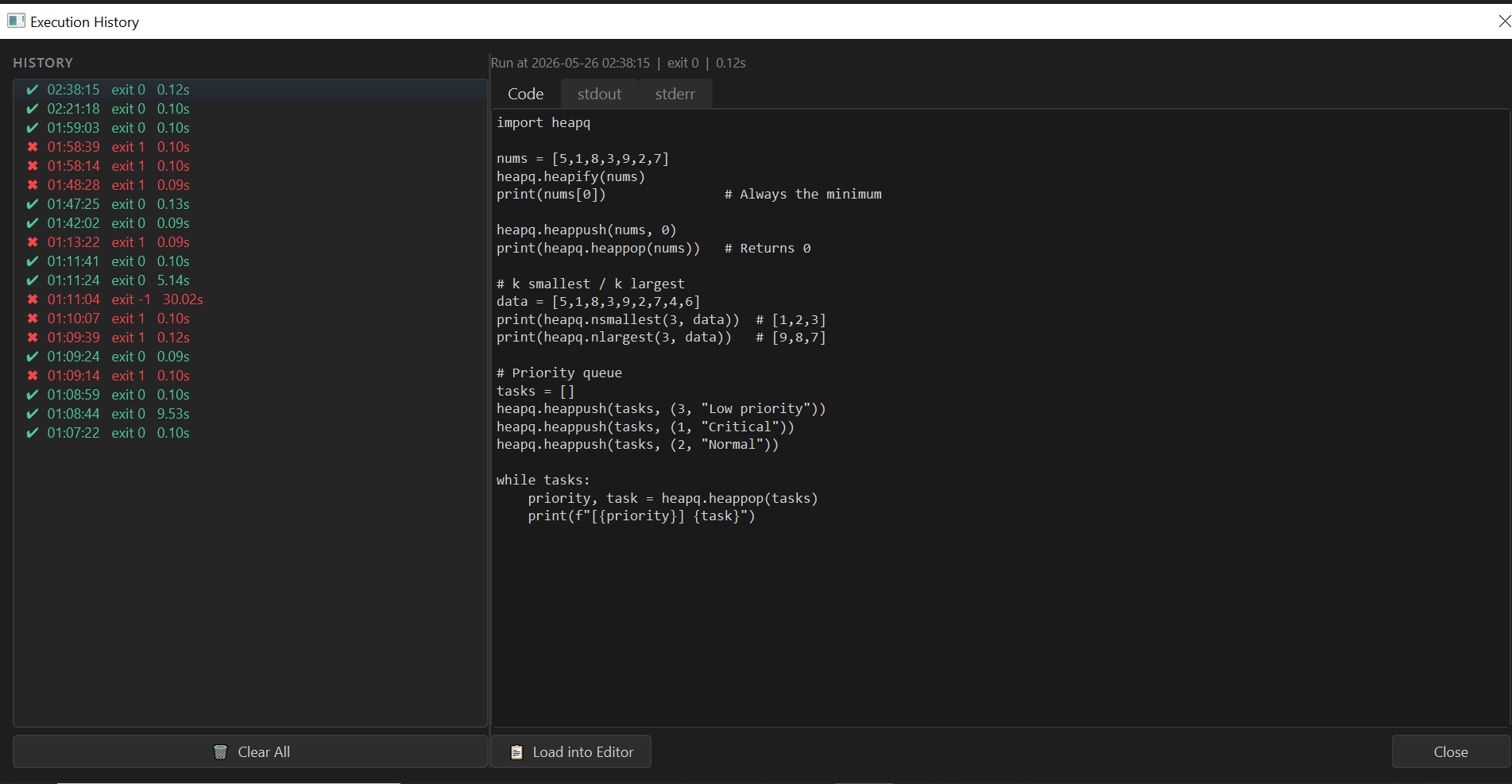
Task: Click the green checkmark of the 02:38:15 run
Action: point(33,90)
